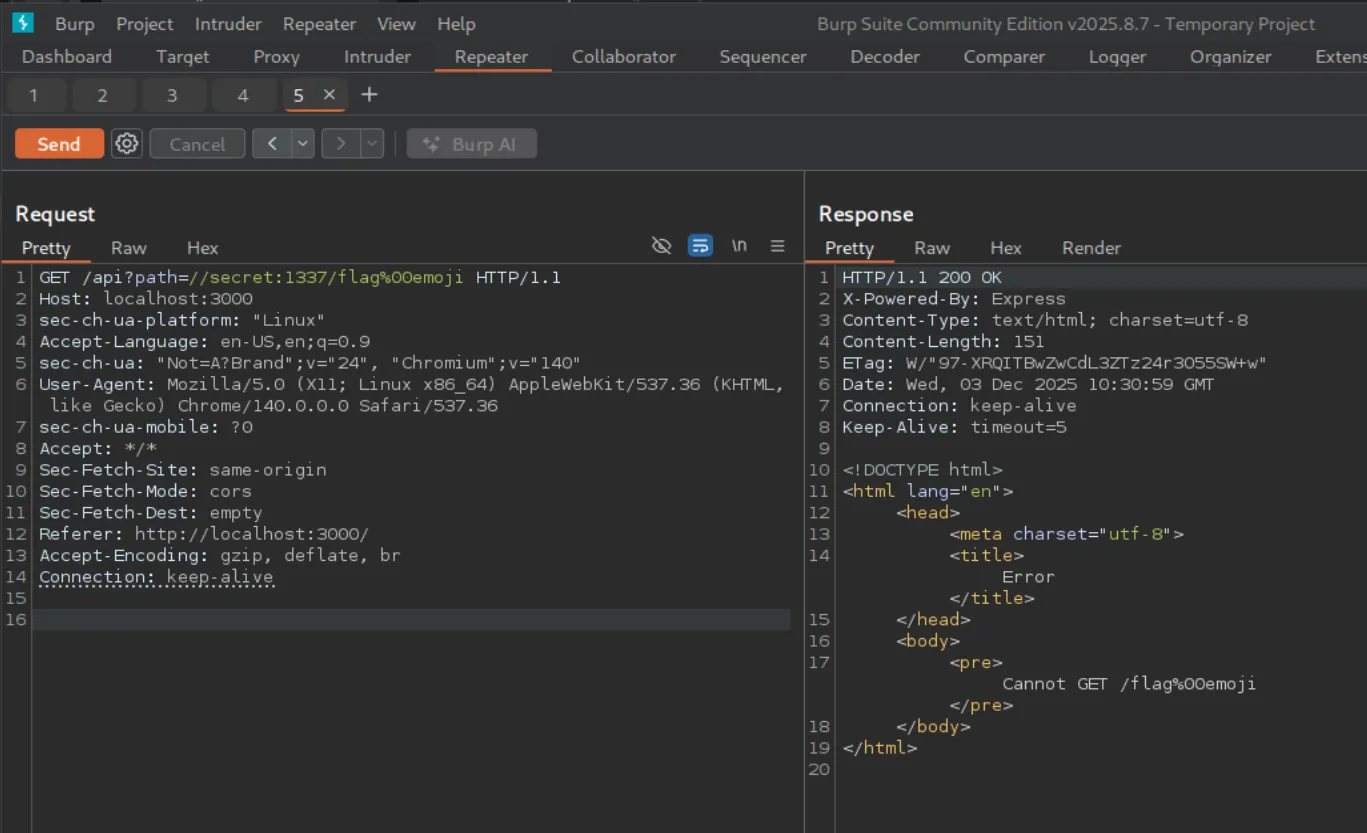Expand the back history dropdown arrow
The image size is (1367, 833).
tap(303, 144)
